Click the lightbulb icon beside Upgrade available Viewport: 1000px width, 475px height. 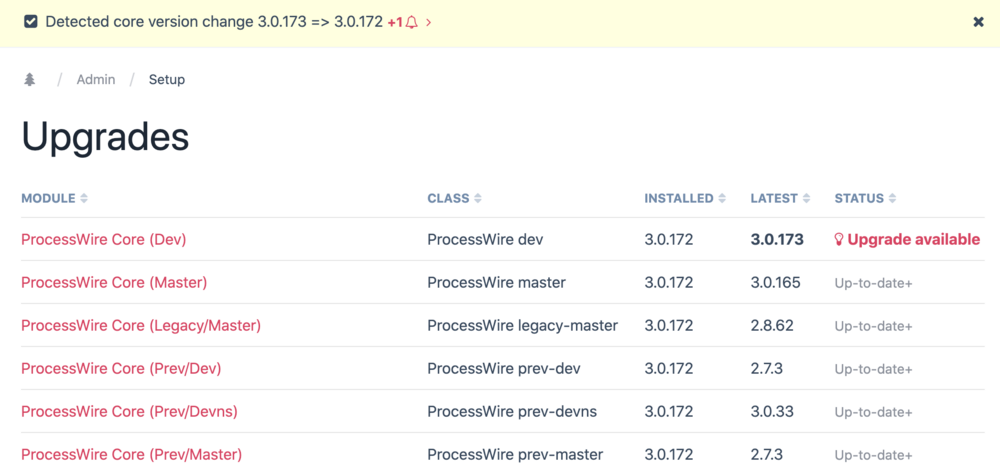pyautogui.click(x=839, y=240)
